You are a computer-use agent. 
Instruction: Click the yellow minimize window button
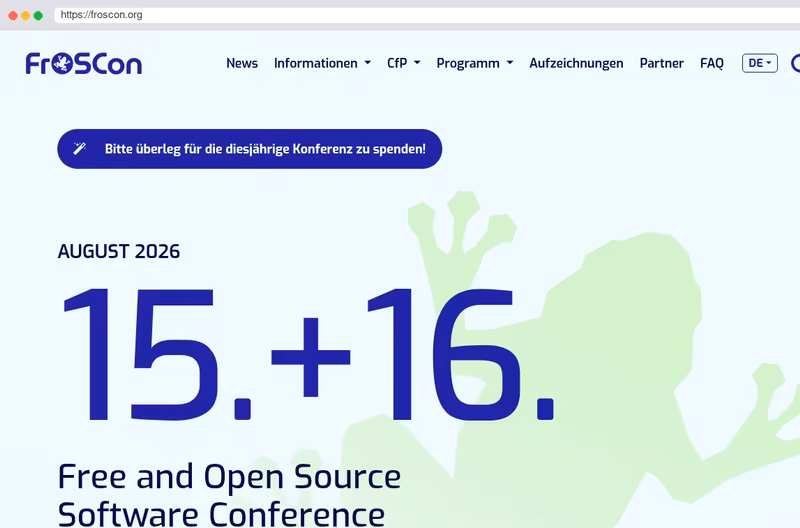point(26,15)
